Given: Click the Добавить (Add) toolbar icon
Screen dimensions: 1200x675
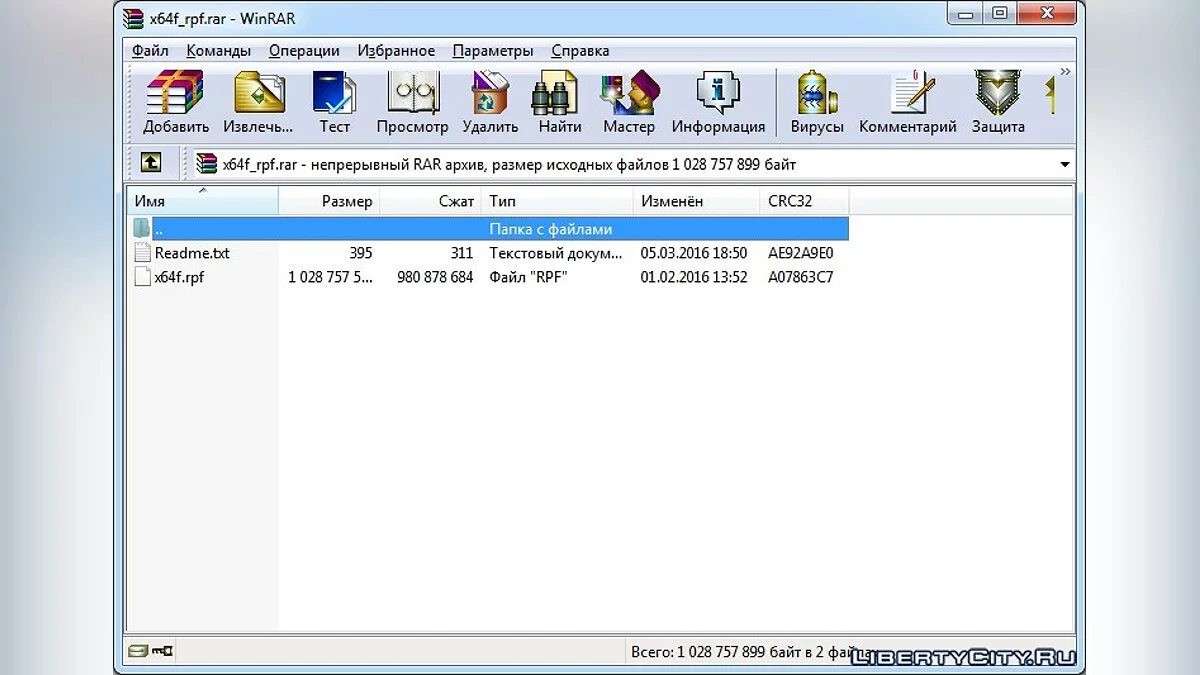Looking at the screenshot, I should pyautogui.click(x=175, y=94).
